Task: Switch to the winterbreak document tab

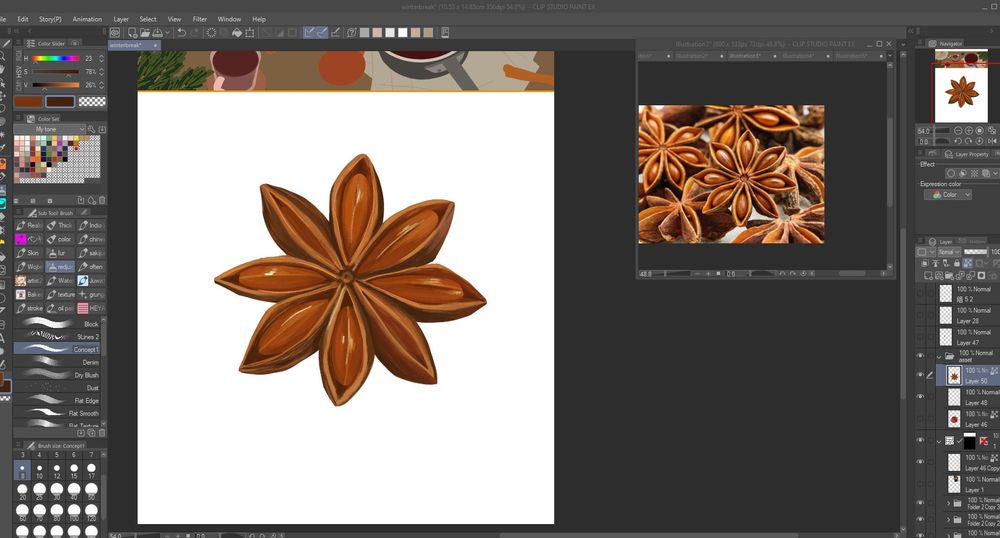Action: click(x=126, y=45)
